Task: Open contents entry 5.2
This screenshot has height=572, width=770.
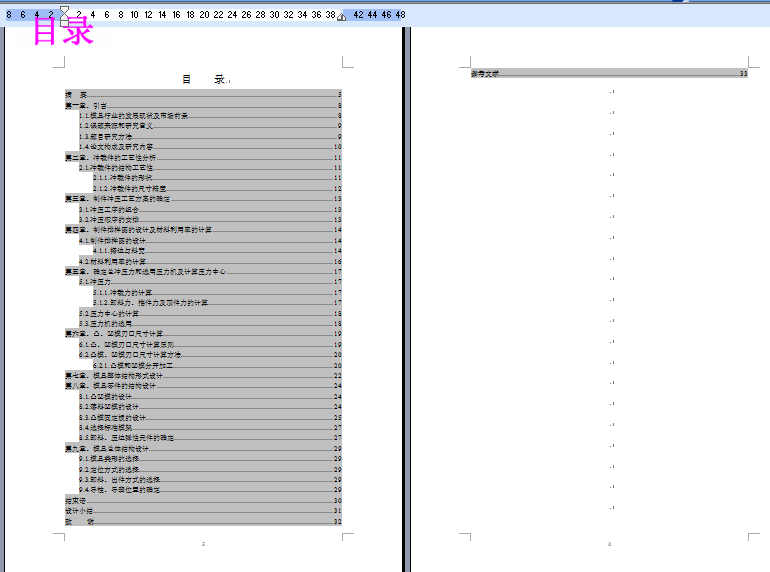Action: (x=210, y=314)
